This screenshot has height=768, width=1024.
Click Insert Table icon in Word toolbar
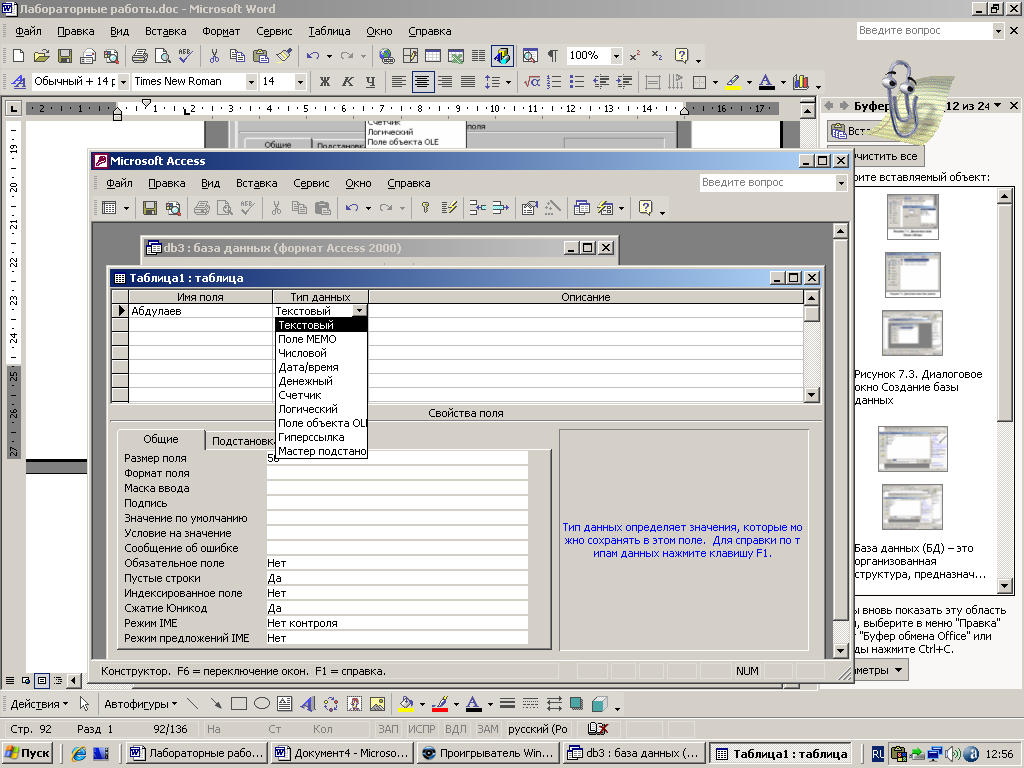433,56
